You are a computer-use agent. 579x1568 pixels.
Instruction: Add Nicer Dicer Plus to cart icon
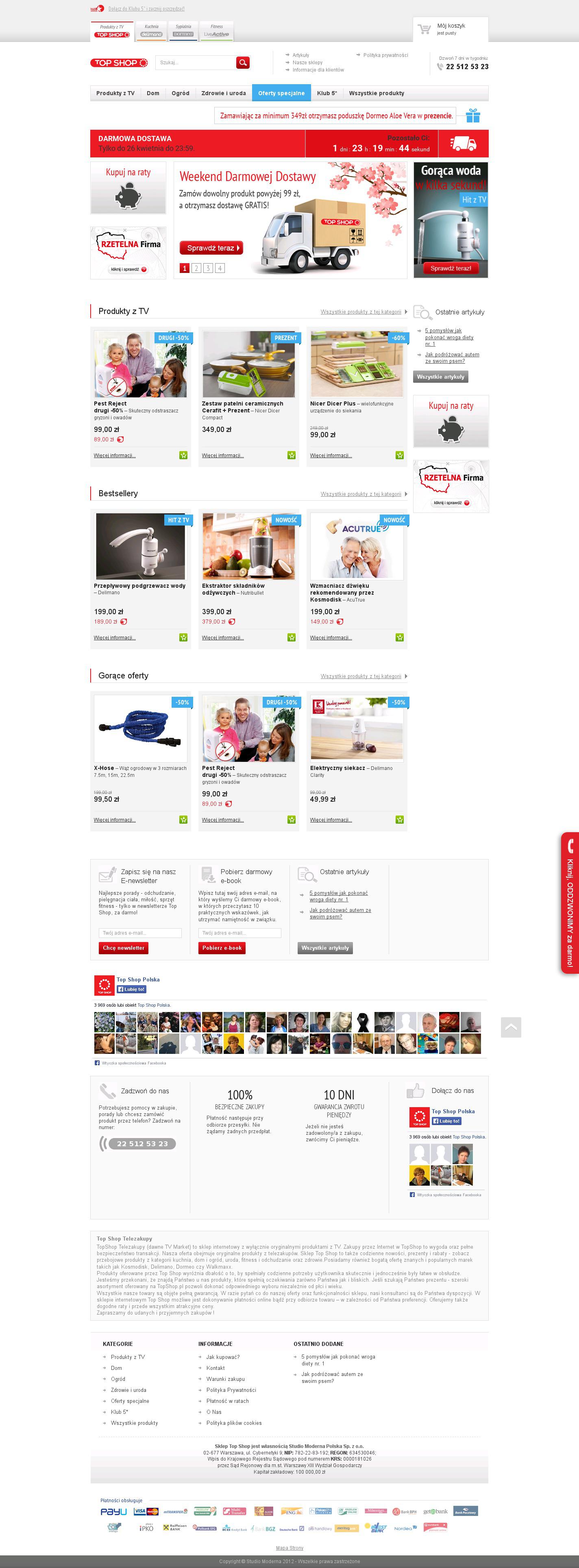[400, 455]
